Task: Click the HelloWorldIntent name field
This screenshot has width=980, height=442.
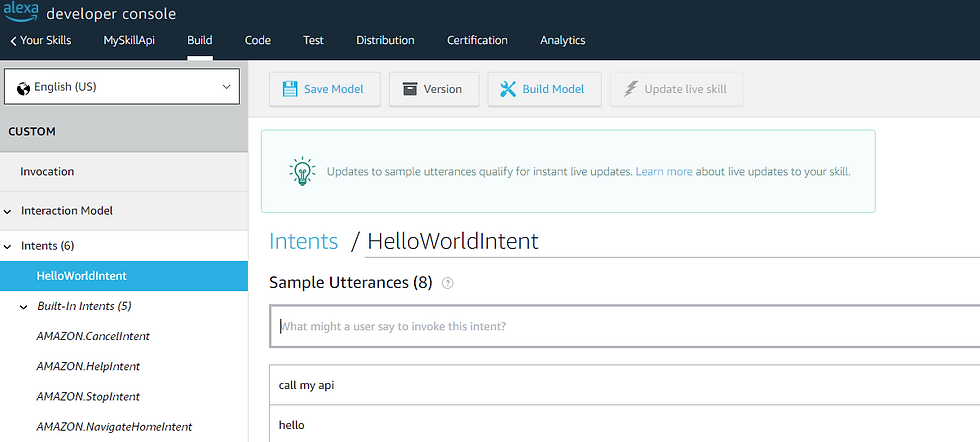Action: (672, 242)
